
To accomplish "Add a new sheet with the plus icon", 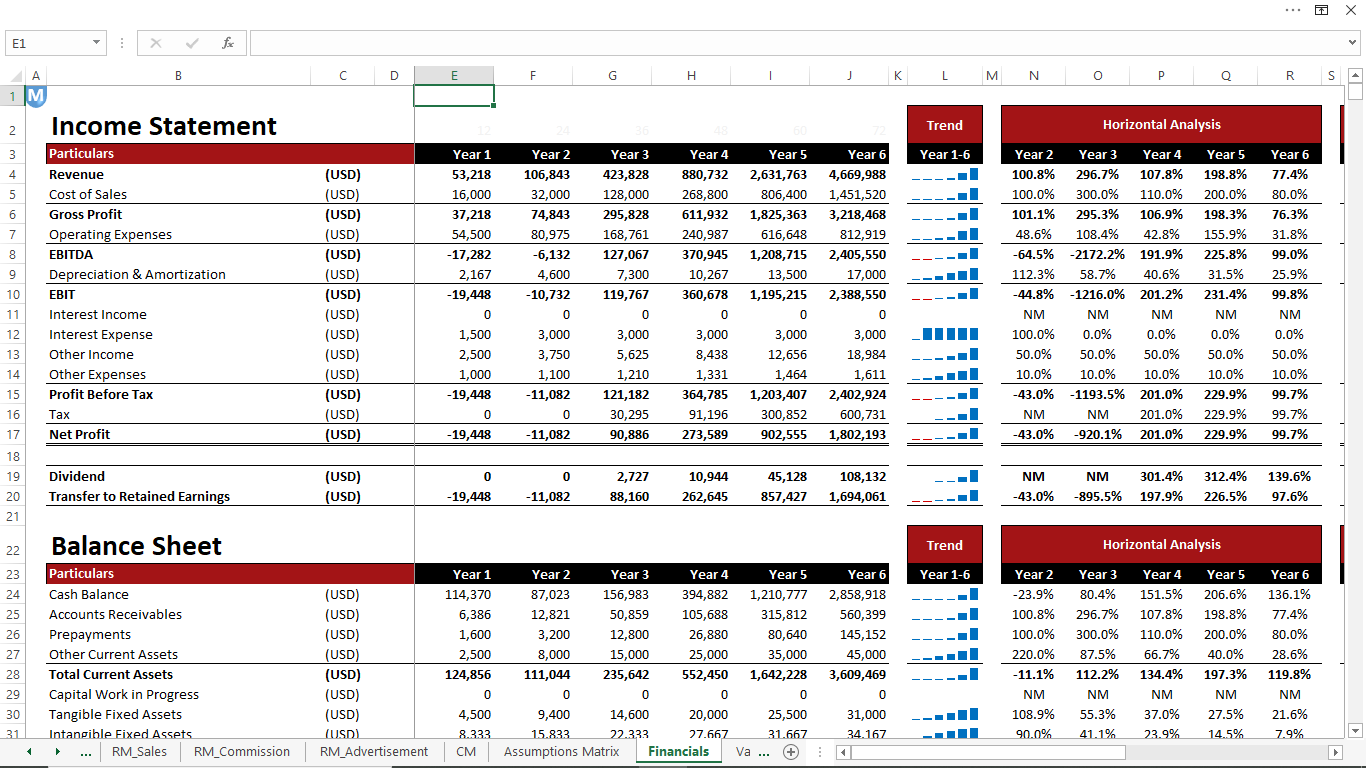I will (x=791, y=752).
